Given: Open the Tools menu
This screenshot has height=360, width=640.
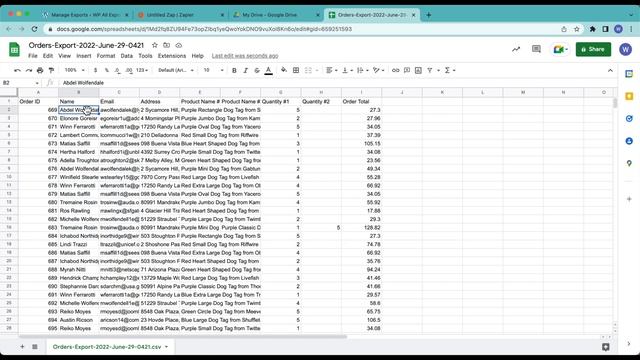Looking at the screenshot, I should click(x=145, y=56).
